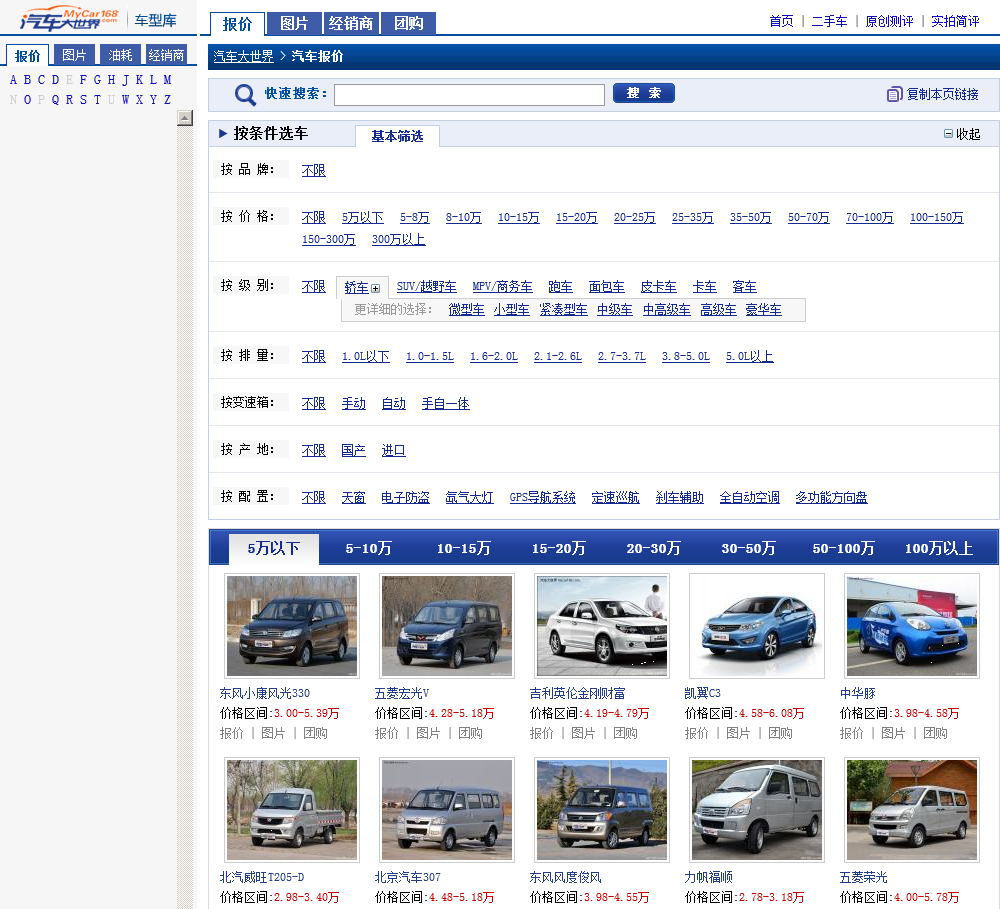Select the 10-15万 price range tab
This screenshot has width=1000, height=909.
click(x=463, y=549)
